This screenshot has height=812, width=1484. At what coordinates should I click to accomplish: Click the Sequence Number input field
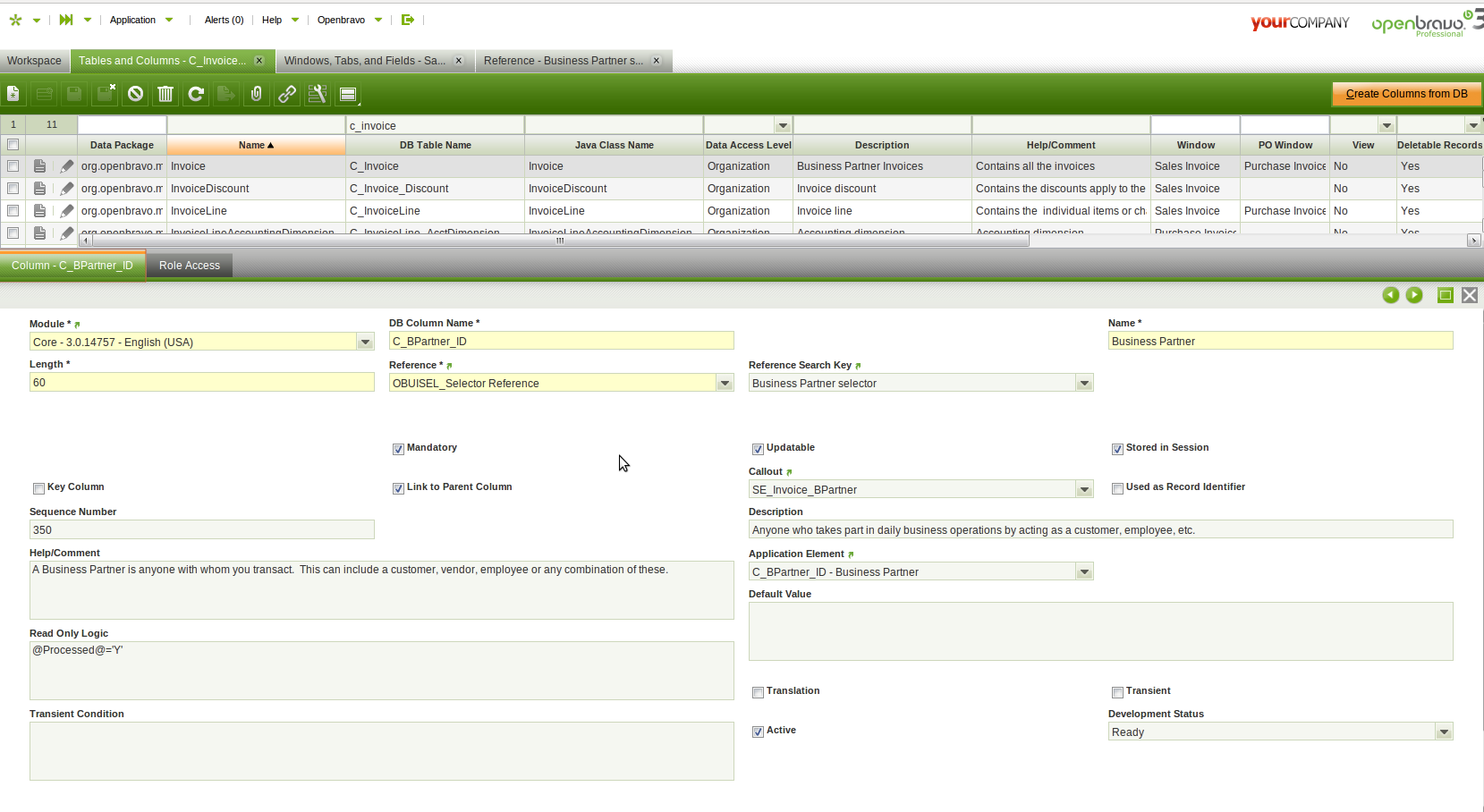[x=201, y=530]
